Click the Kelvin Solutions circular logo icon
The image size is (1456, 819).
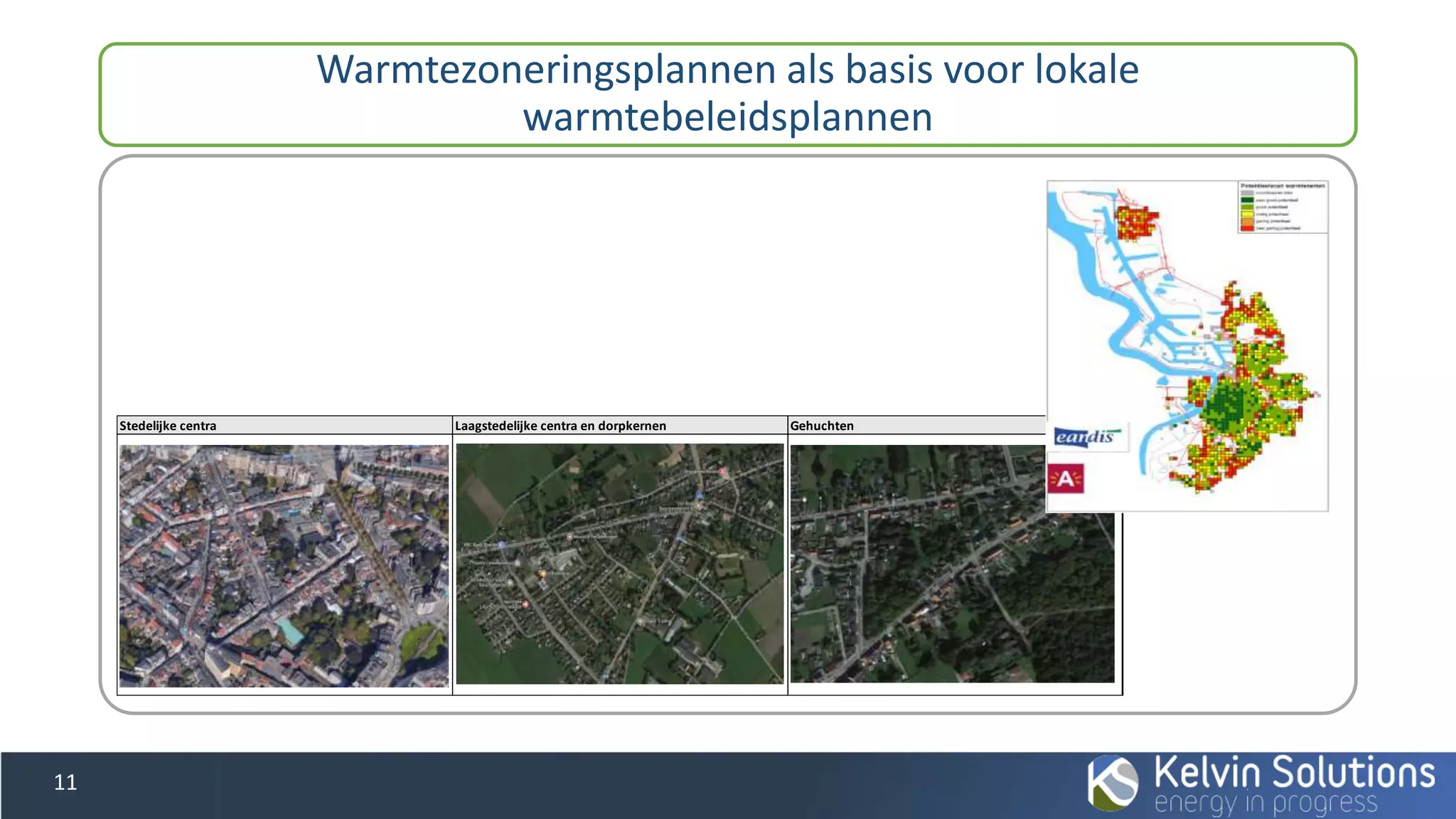pos(1113,783)
